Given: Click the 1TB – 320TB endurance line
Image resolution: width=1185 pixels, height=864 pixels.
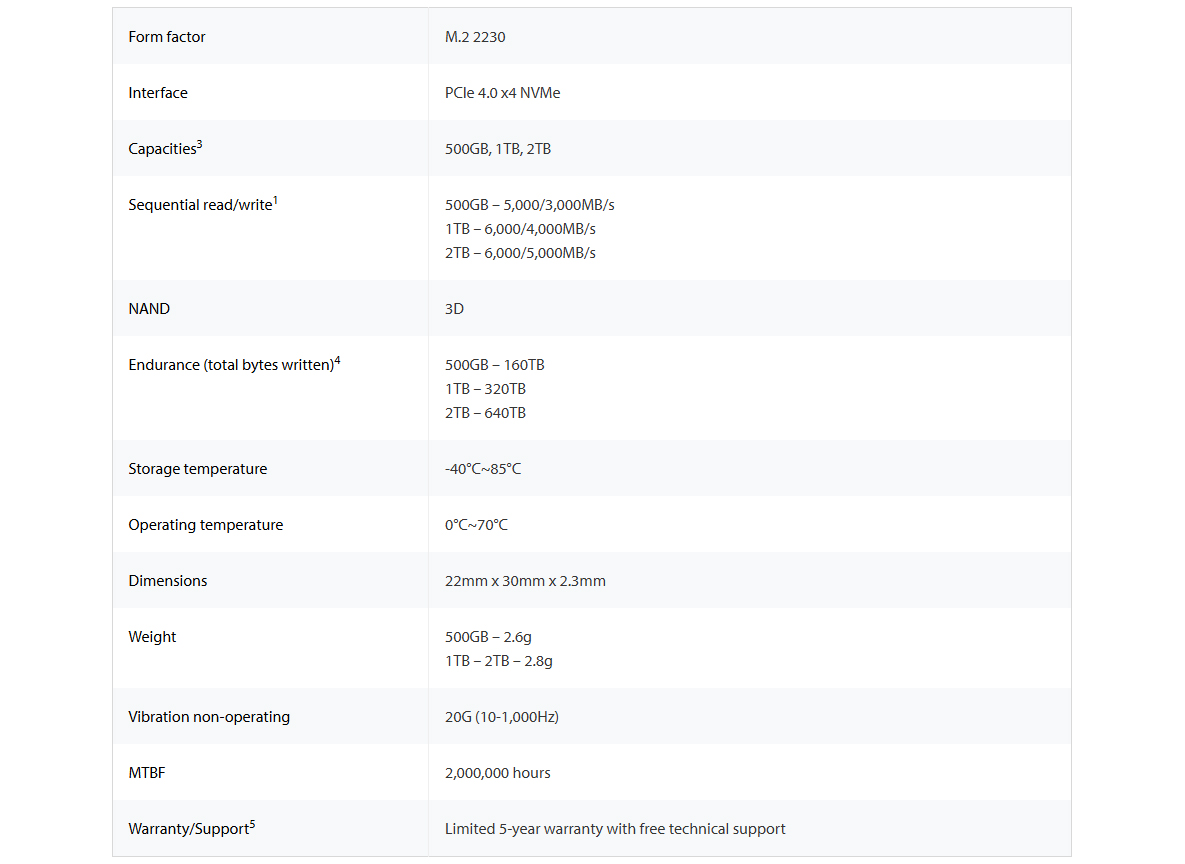Looking at the screenshot, I should (x=485, y=389).
